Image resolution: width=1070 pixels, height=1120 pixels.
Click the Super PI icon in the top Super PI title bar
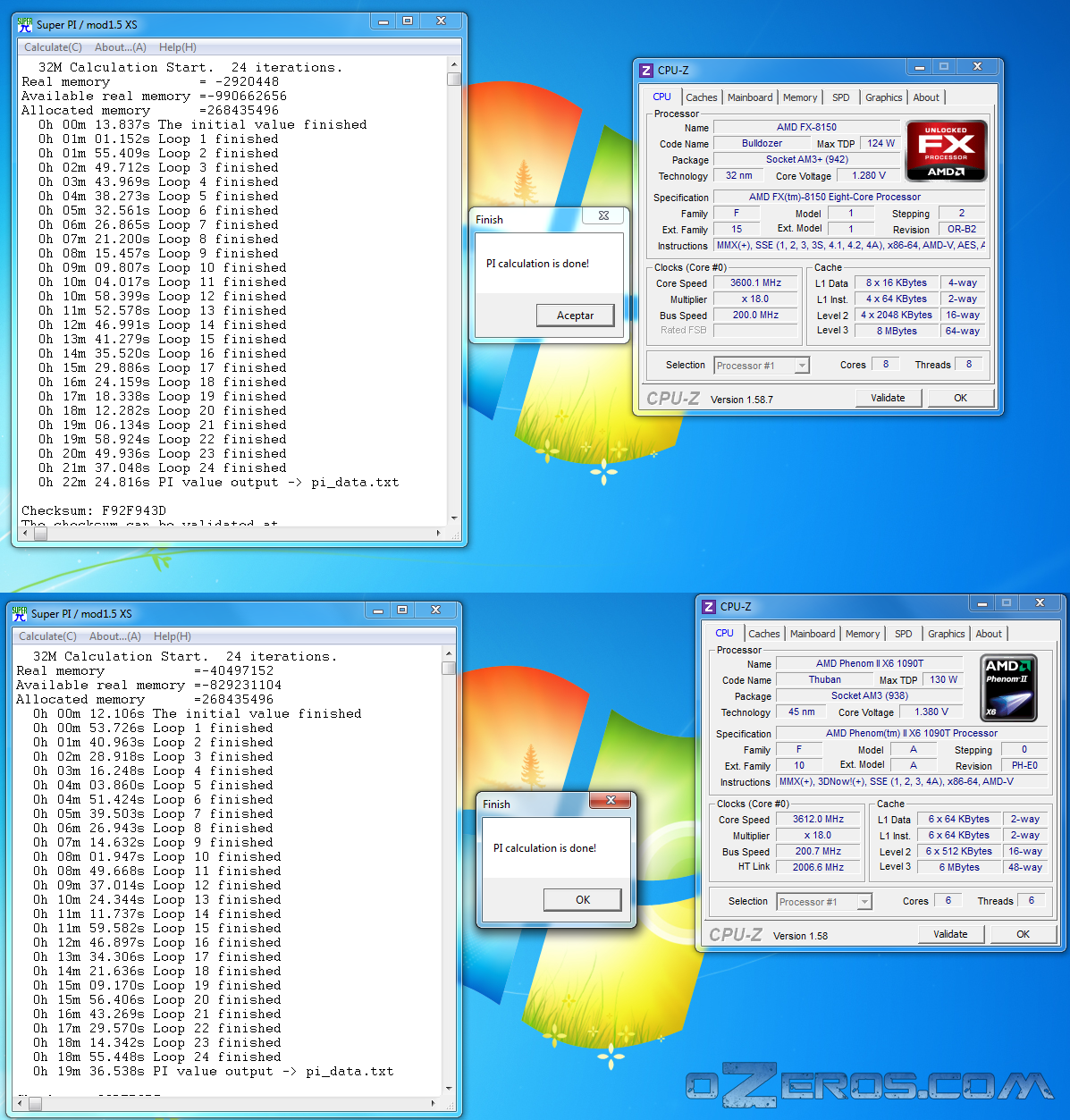[25, 25]
